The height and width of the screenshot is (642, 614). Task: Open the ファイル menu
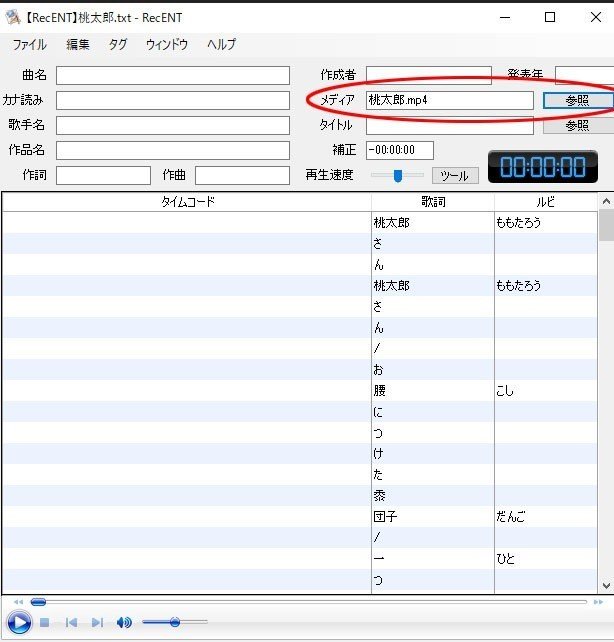(29, 44)
